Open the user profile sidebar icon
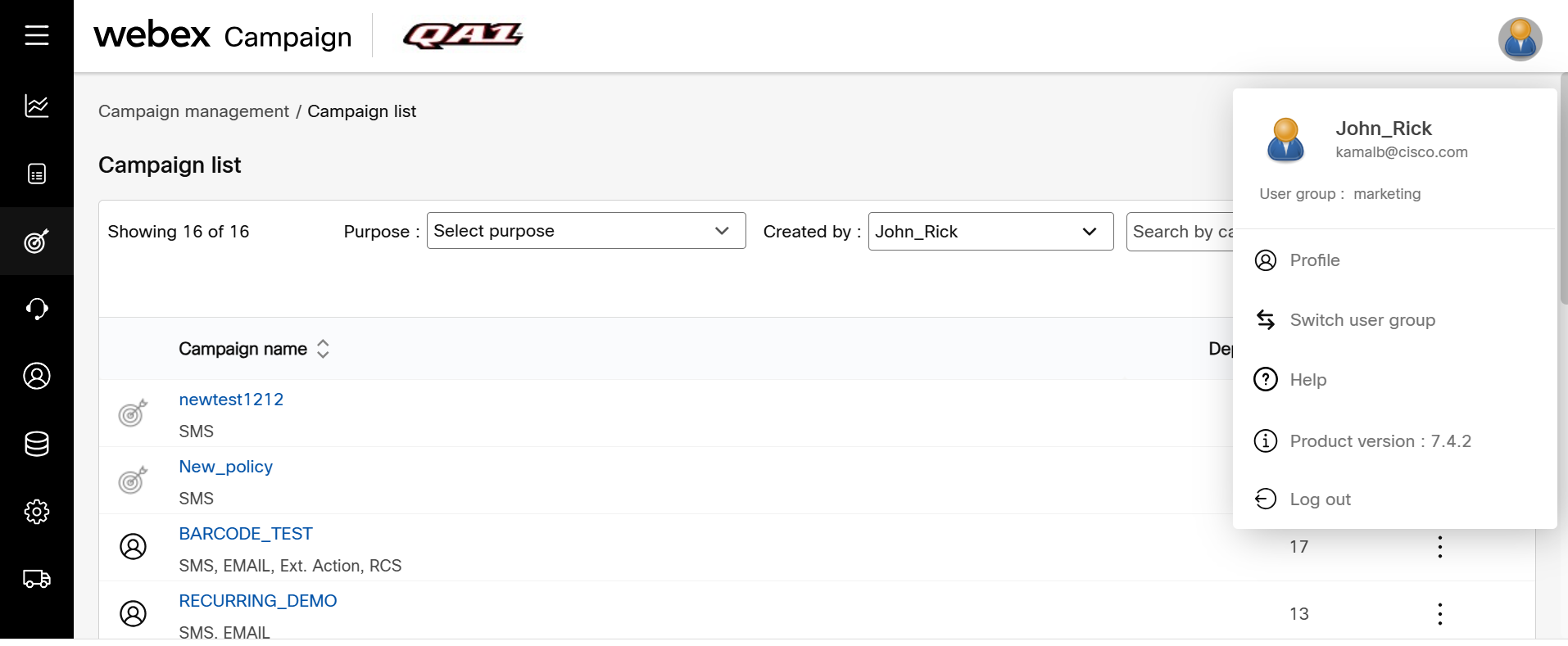Screen dimensions: 1568x646 (x=37, y=376)
